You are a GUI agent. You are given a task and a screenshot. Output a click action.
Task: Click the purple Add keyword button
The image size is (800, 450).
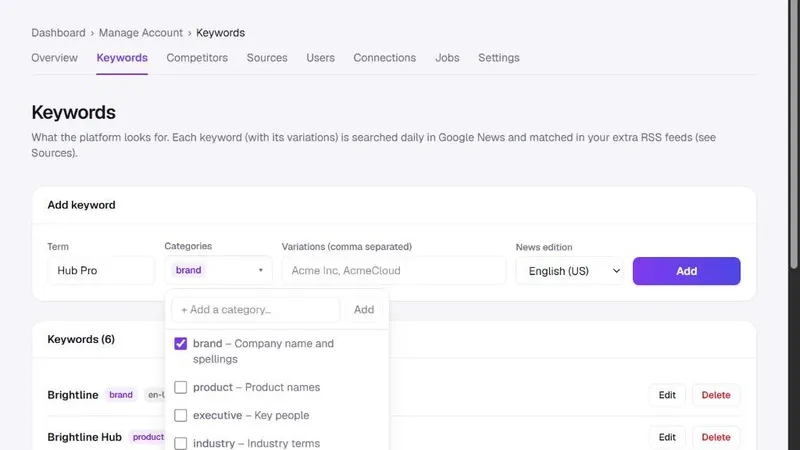click(x=686, y=271)
